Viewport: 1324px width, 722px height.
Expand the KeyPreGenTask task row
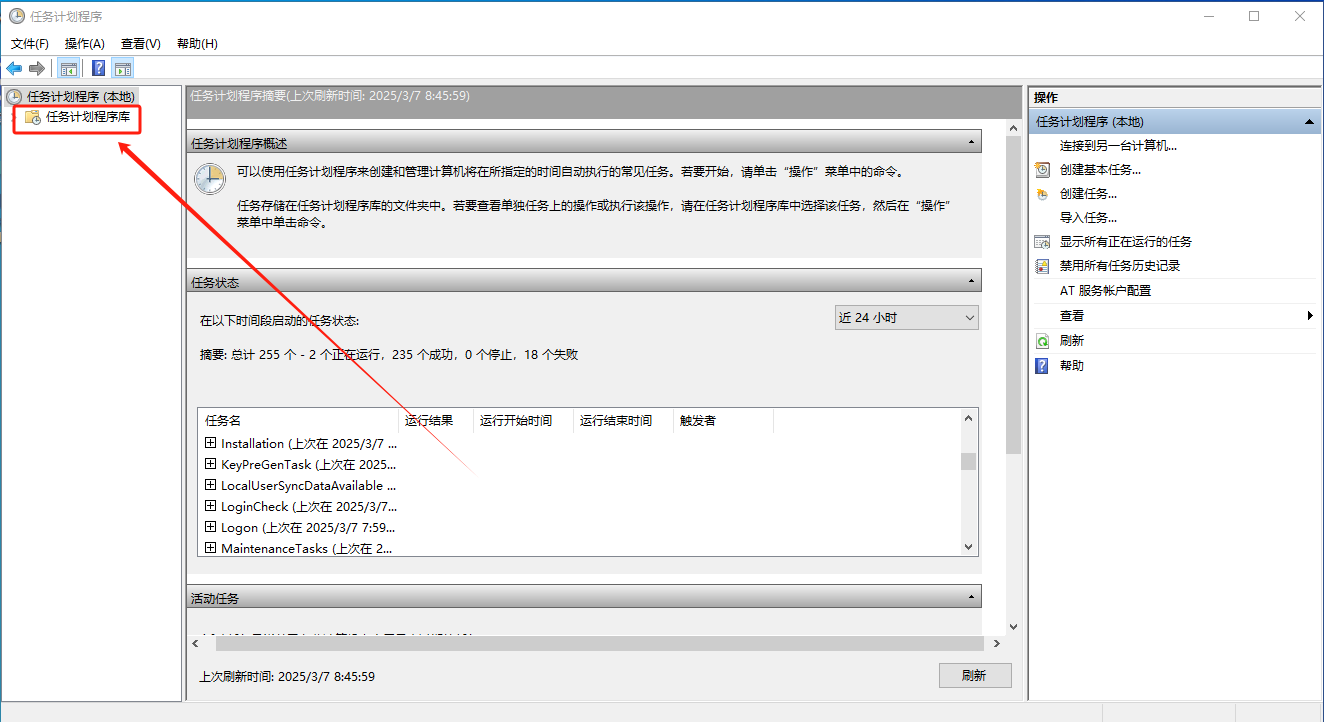[210, 464]
